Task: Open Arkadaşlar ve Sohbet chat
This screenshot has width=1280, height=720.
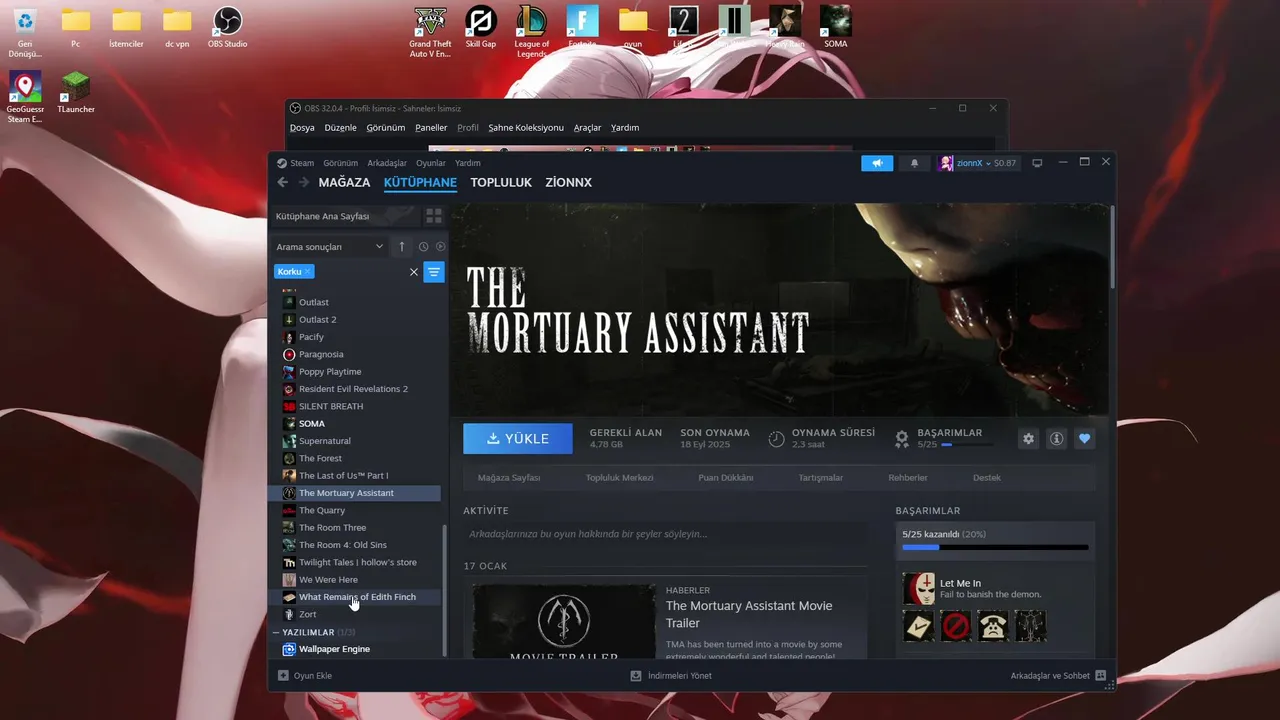Action: tap(1058, 675)
